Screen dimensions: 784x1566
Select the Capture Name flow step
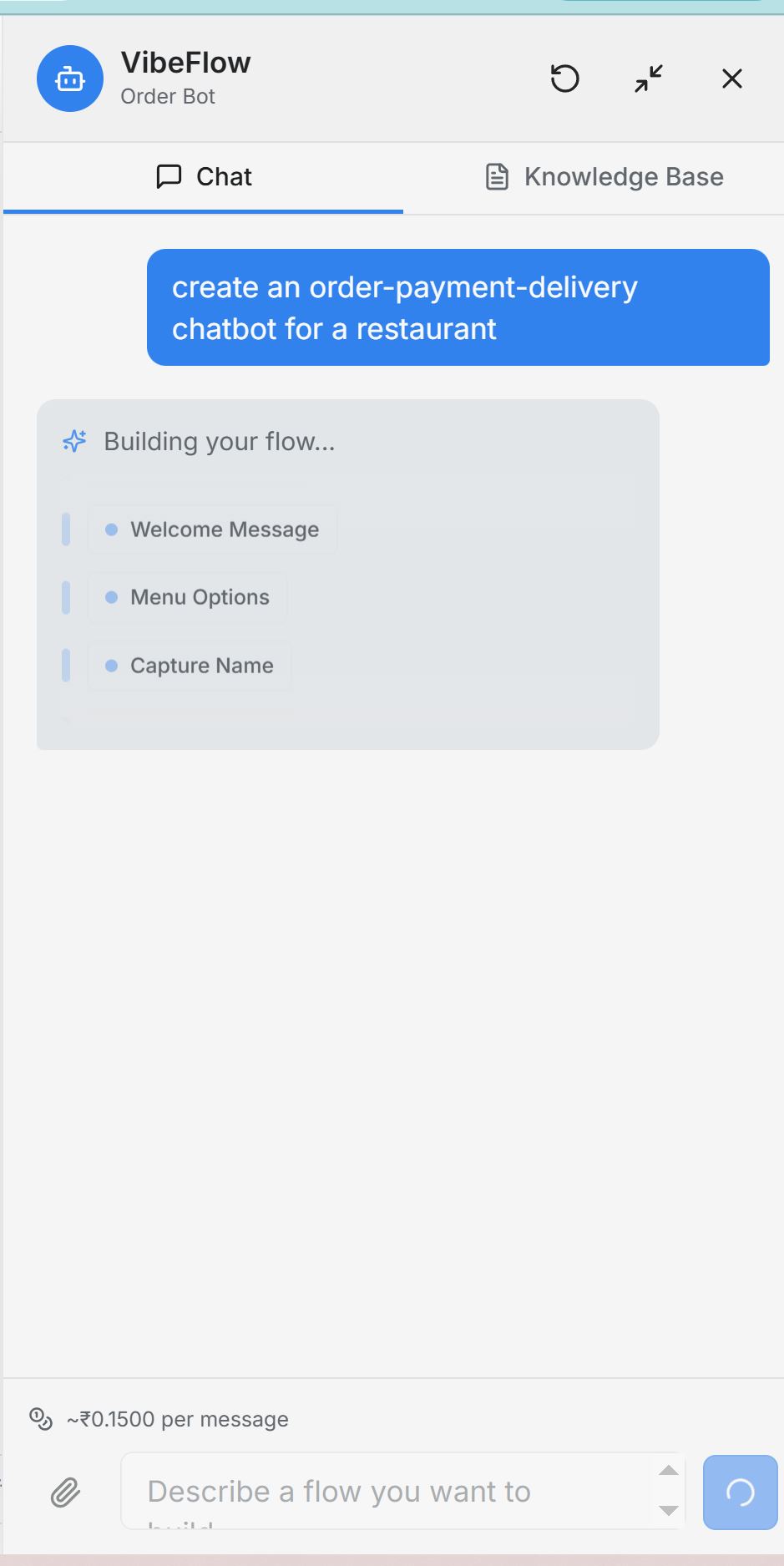click(x=189, y=666)
